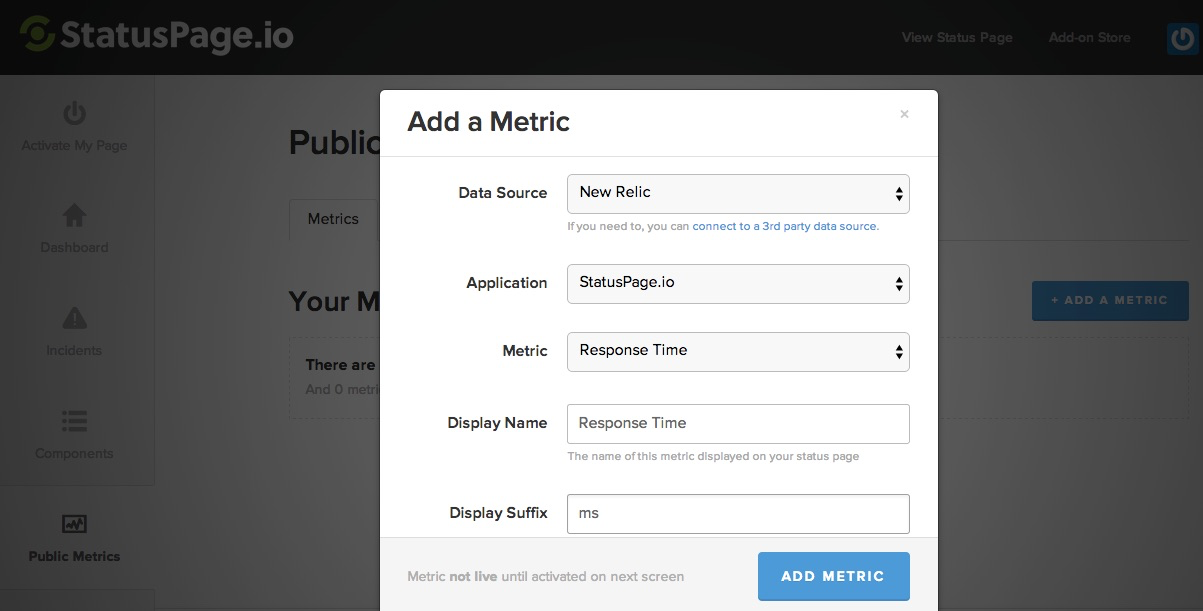Click the Metric field label

point(525,351)
